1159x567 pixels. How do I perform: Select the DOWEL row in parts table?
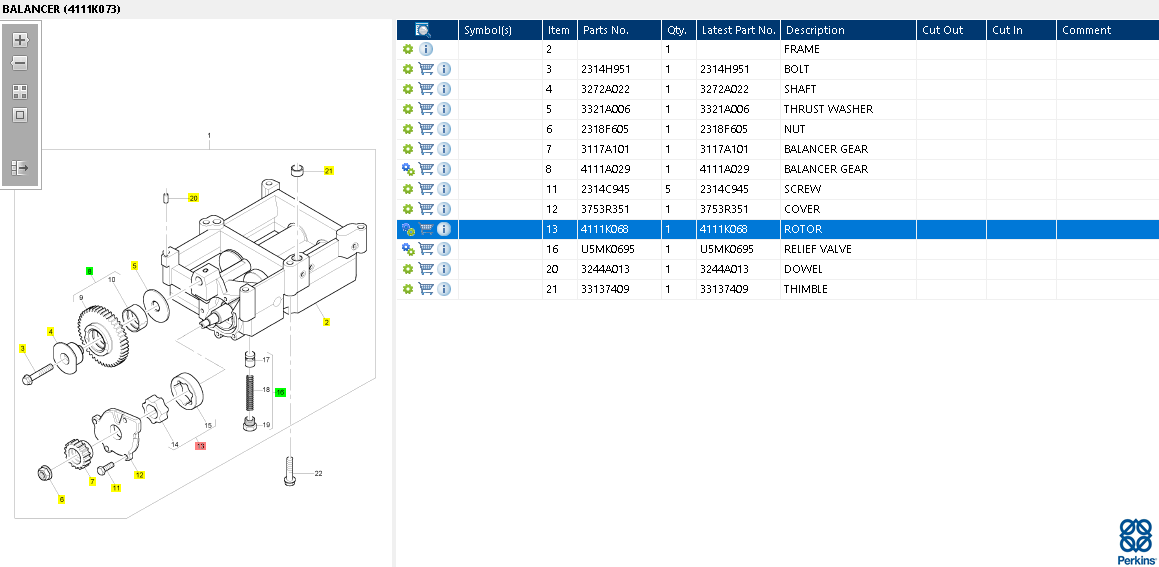803,269
